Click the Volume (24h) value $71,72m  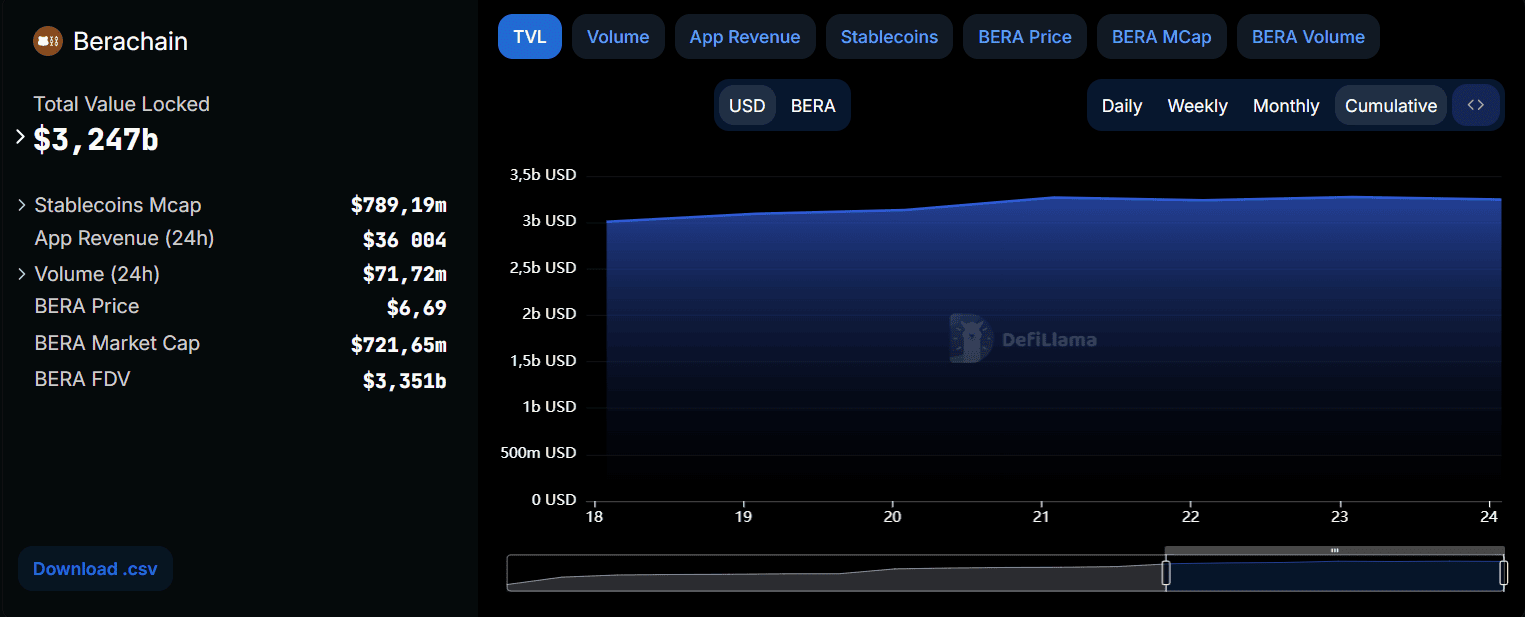click(405, 274)
